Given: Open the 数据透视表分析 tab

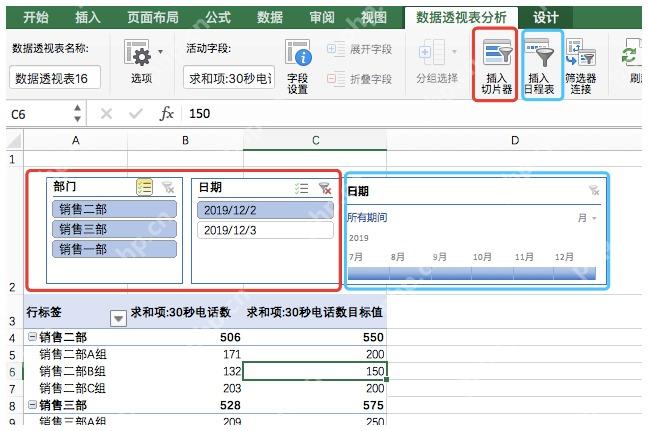Looking at the screenshot, I should pyautogui.click(x=461, y=17).
